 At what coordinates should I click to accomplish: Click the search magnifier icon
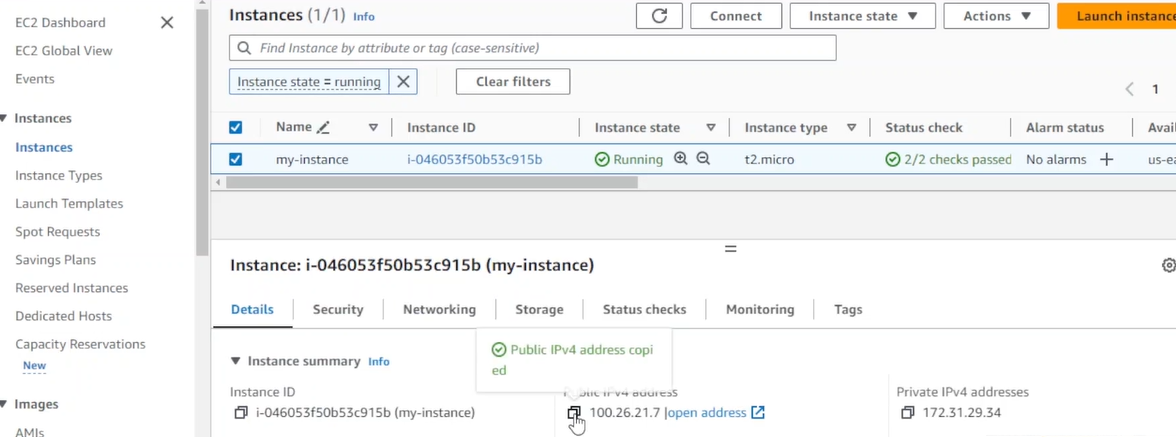tap(244, 48)
